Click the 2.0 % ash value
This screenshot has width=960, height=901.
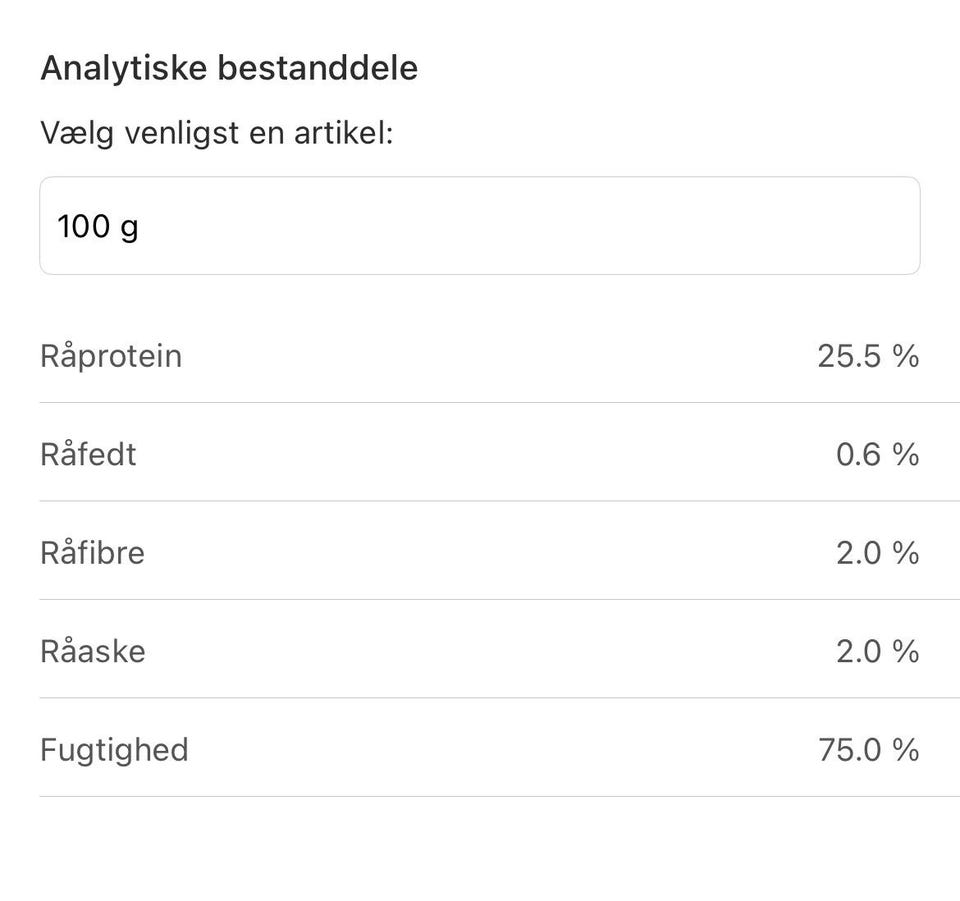(x=875, y=651)
